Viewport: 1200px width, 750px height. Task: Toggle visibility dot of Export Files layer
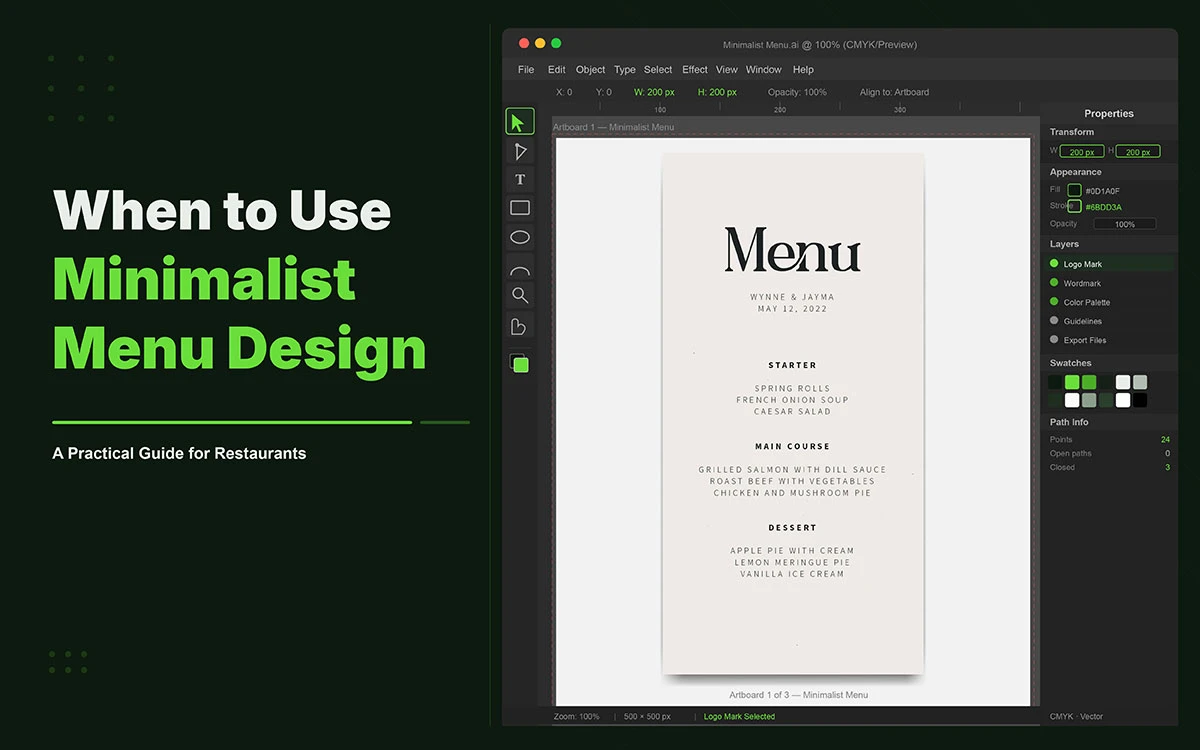pos(1054,340)
